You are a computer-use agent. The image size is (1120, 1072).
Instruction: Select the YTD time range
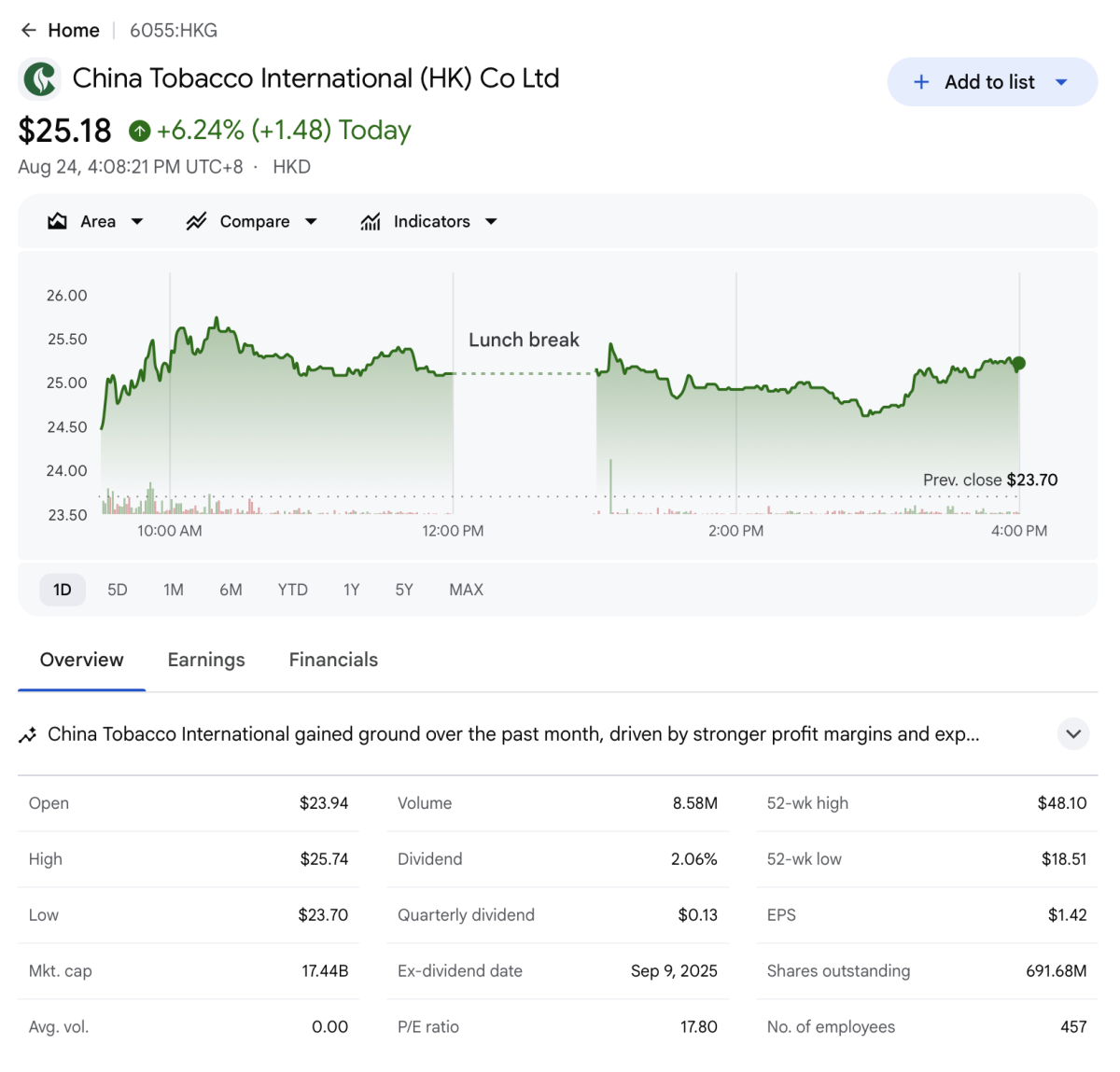pos(292,590)
